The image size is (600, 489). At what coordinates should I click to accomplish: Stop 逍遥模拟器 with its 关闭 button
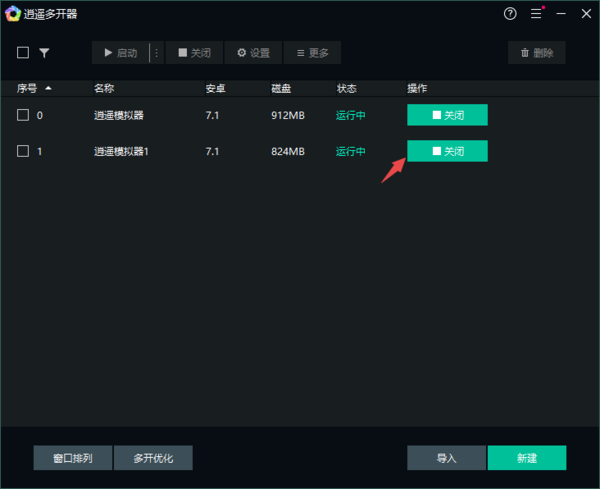447,115
